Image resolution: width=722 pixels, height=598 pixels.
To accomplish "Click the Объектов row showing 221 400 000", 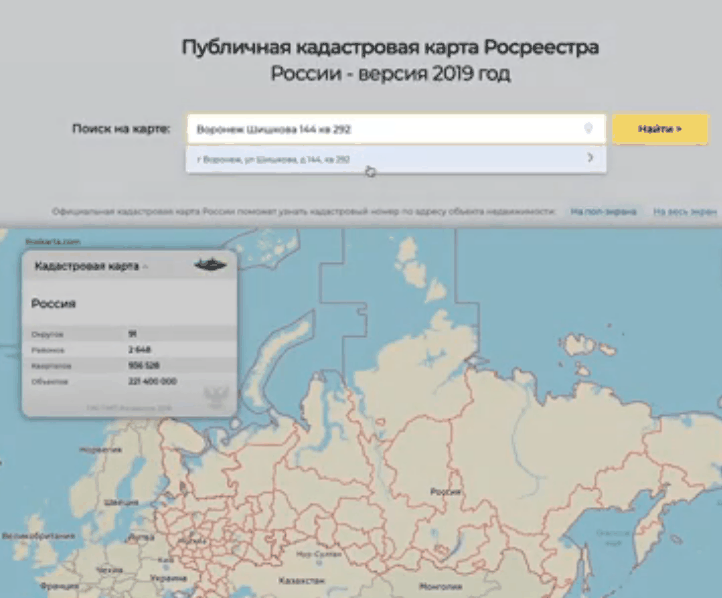I will tap(128, 382).
